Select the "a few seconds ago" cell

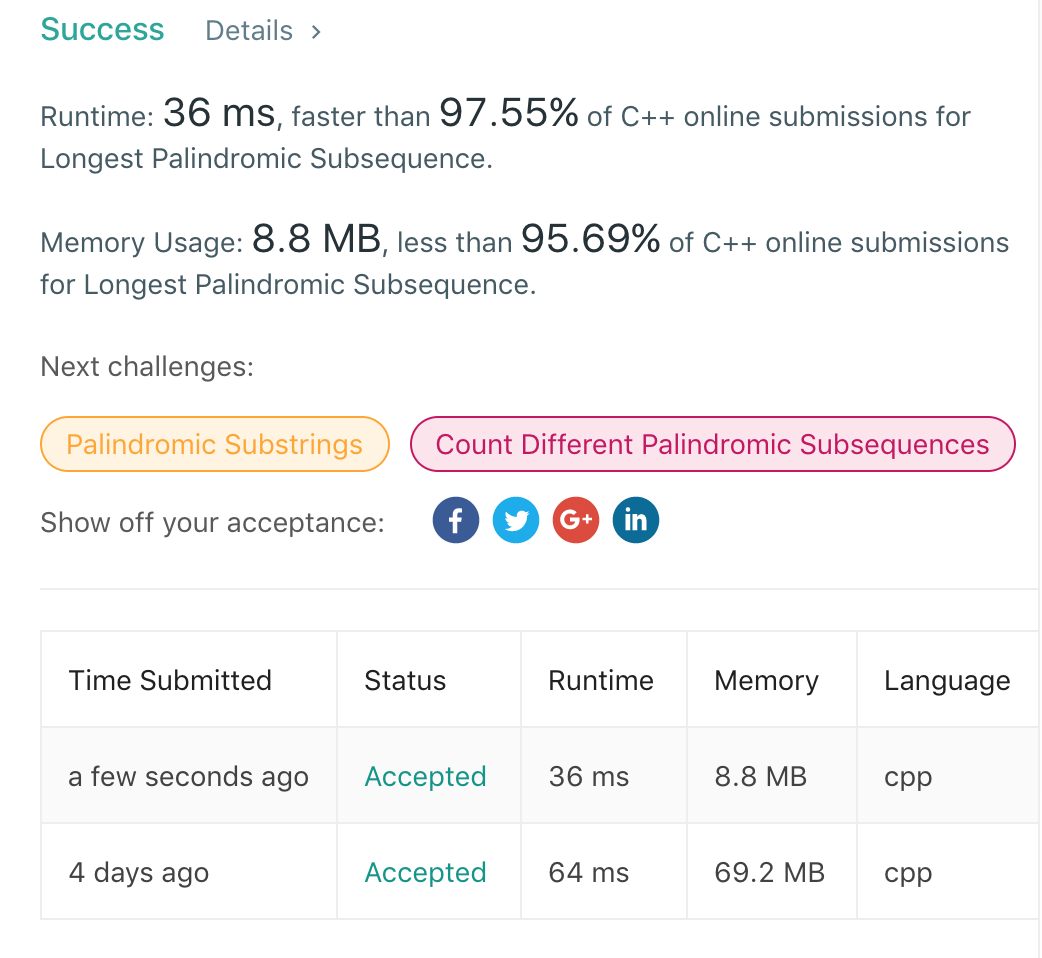point(188,777)
